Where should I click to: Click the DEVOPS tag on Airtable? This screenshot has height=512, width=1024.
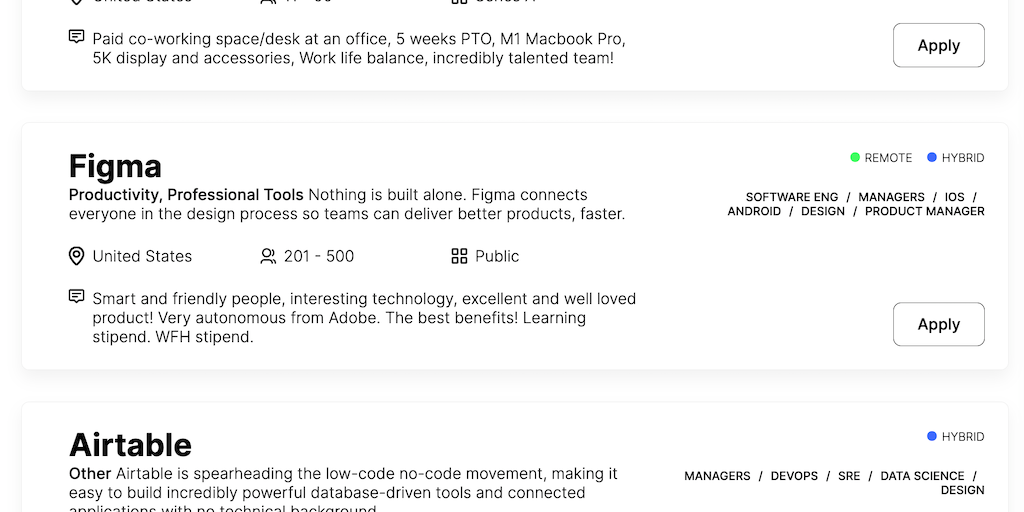(x=794, y=476)
